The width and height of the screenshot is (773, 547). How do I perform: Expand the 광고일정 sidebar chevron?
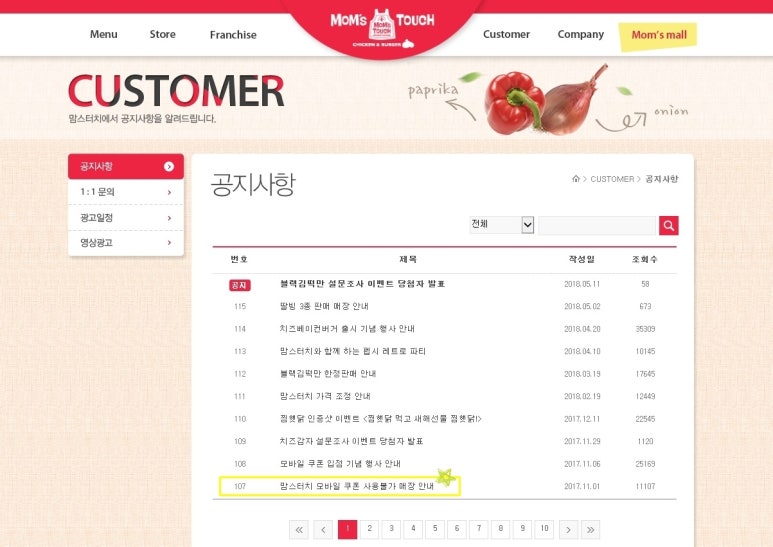tap(169, 218)
